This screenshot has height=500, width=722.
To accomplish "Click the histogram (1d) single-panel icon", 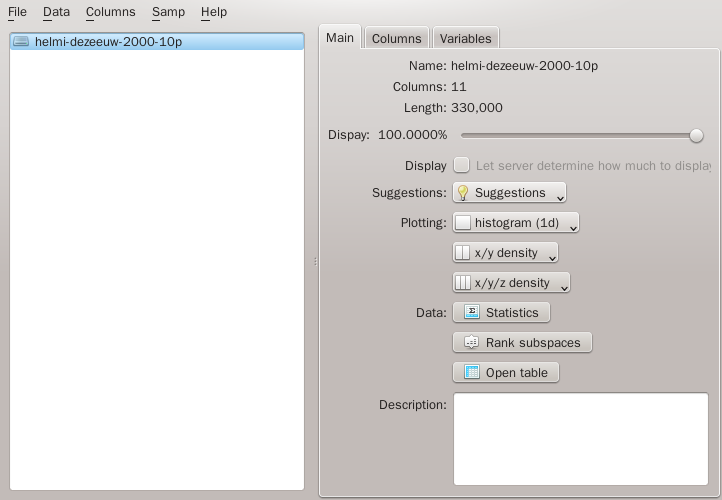I will (x=463, y=223).
